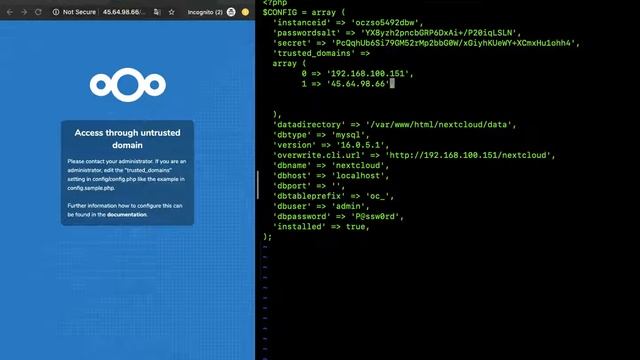Image resolution: width=640 pixels, height=360 pixels.
Task: Click the 'trusted_domains' key line
Action: 321,53
